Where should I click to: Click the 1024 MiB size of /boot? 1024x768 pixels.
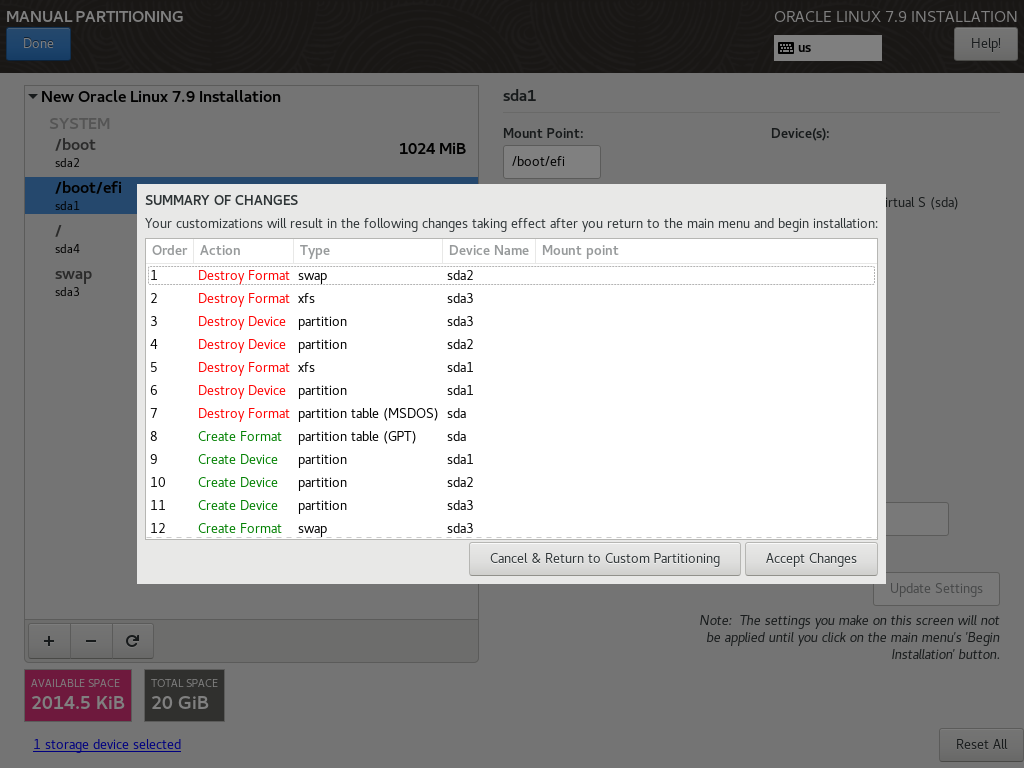432,149
